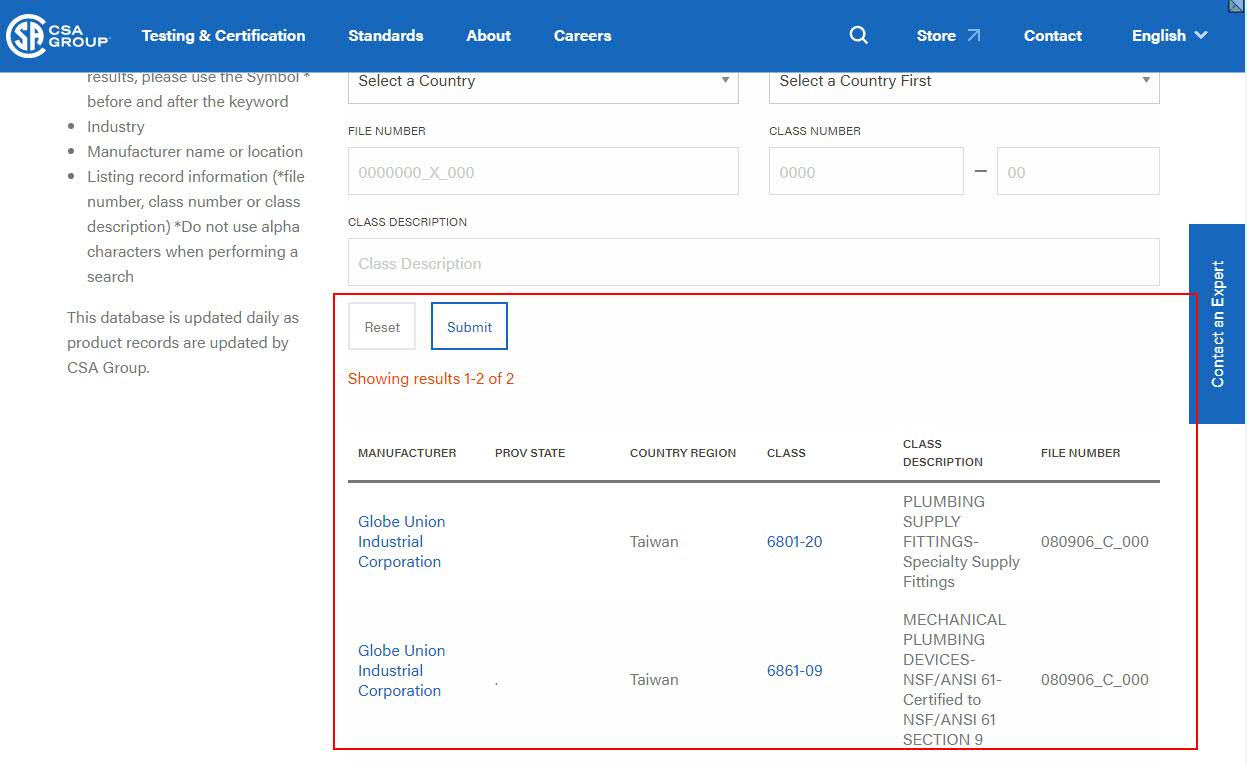1247x765 pixels.
Task: Click the Store external link arrow icon
Action: [x=974, y=35]
